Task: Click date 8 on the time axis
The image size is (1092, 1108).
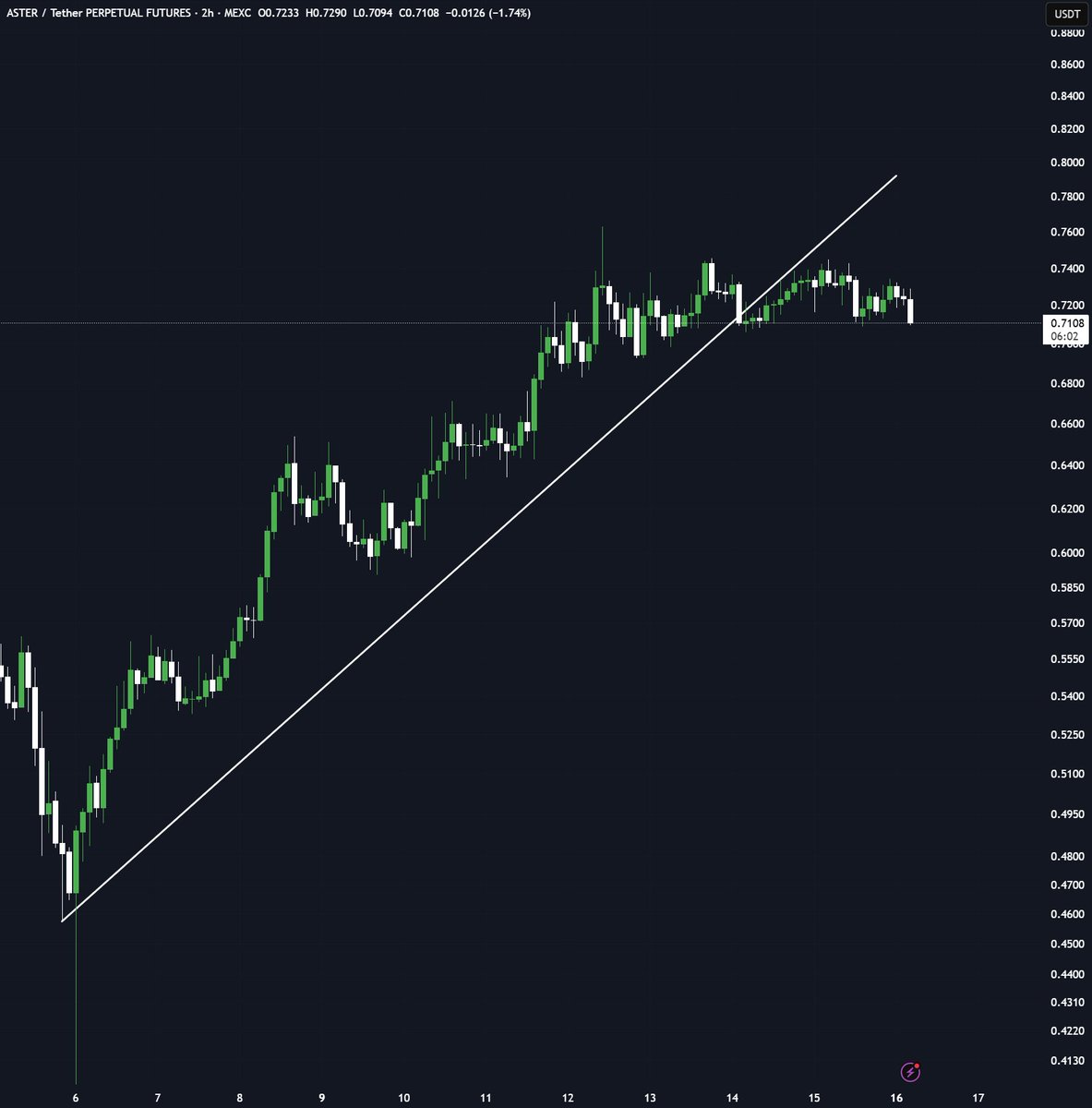Action: (240, 1098)
